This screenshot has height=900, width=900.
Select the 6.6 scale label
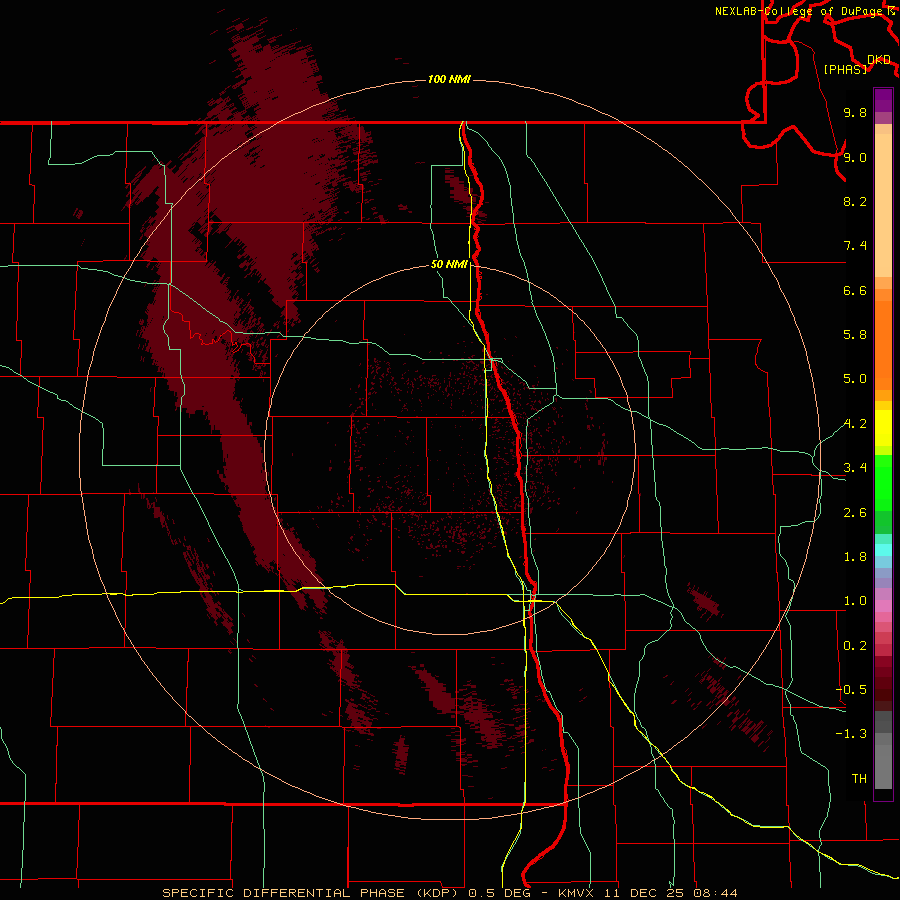coord(855,291)
